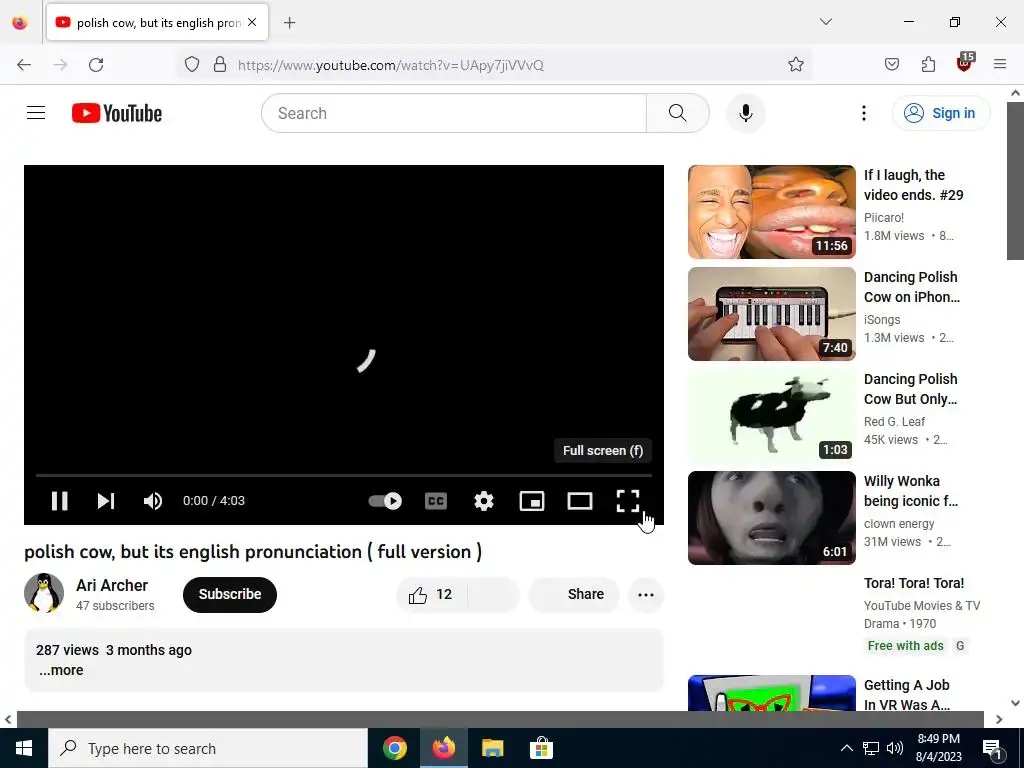Select the polish cow YouTube tab
This screenshot has width=1024, height=768.
pyautogui.click(x=157, y=22)
